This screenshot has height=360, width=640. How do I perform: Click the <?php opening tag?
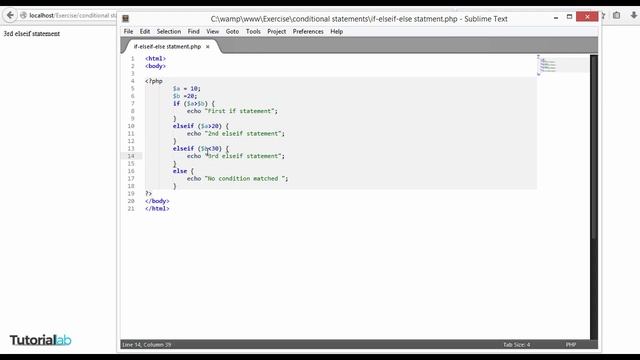[154, 81]
